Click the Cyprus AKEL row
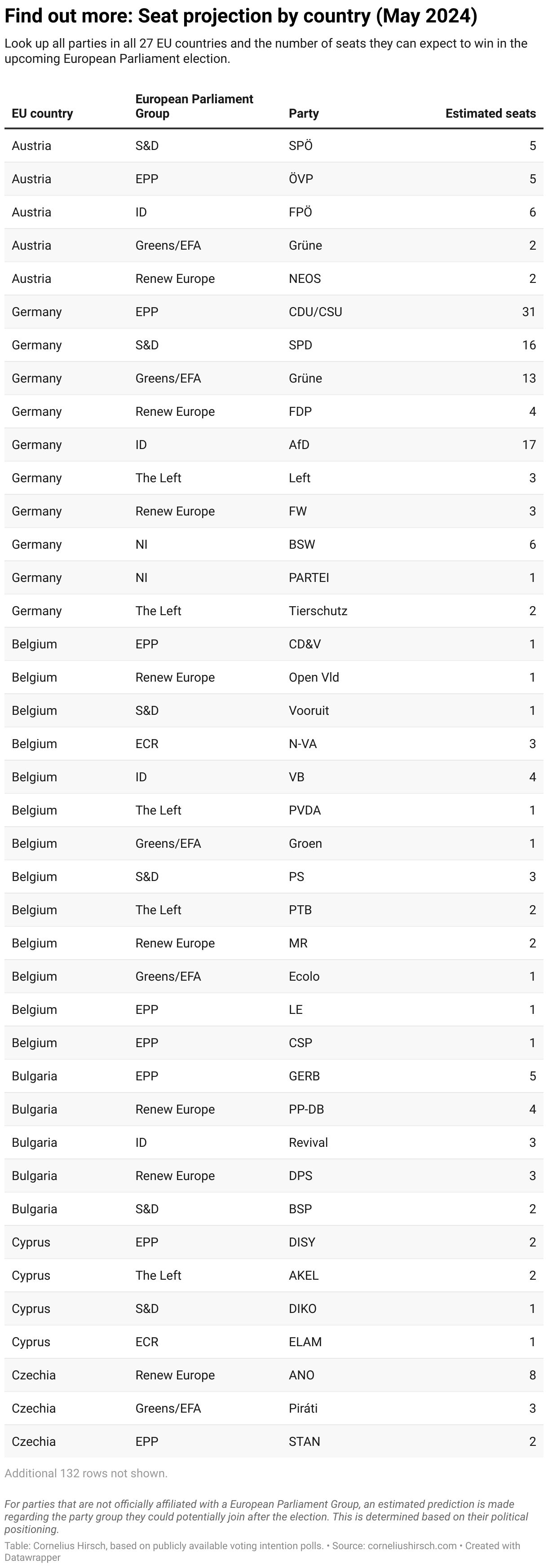The width and height of the screenshot is (548, 1568). pyautogui.click(x=274, y=1275)
